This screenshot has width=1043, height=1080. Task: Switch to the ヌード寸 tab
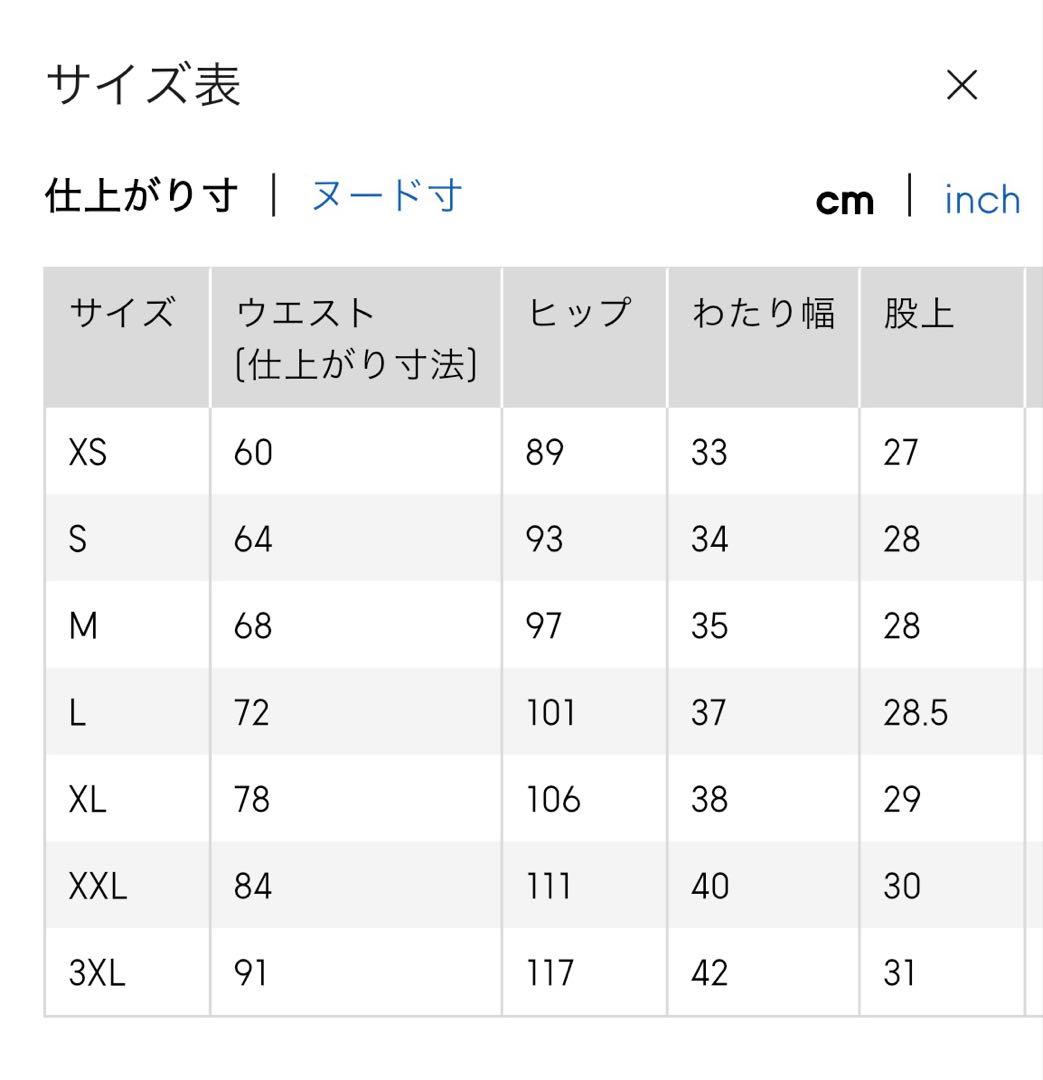[386, 196]
